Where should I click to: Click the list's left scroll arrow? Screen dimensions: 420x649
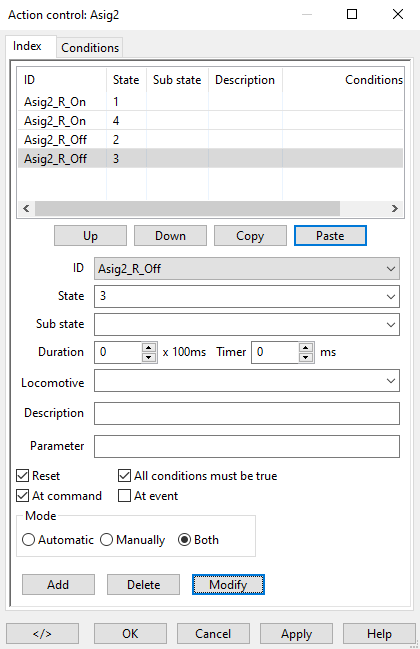[x=26, y=208]
